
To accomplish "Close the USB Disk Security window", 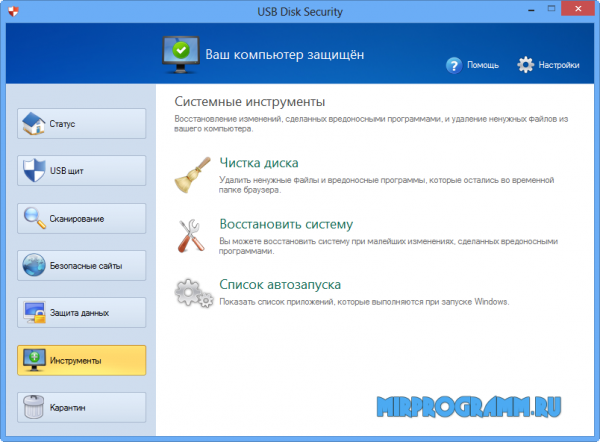I will (x=578, y=8).
